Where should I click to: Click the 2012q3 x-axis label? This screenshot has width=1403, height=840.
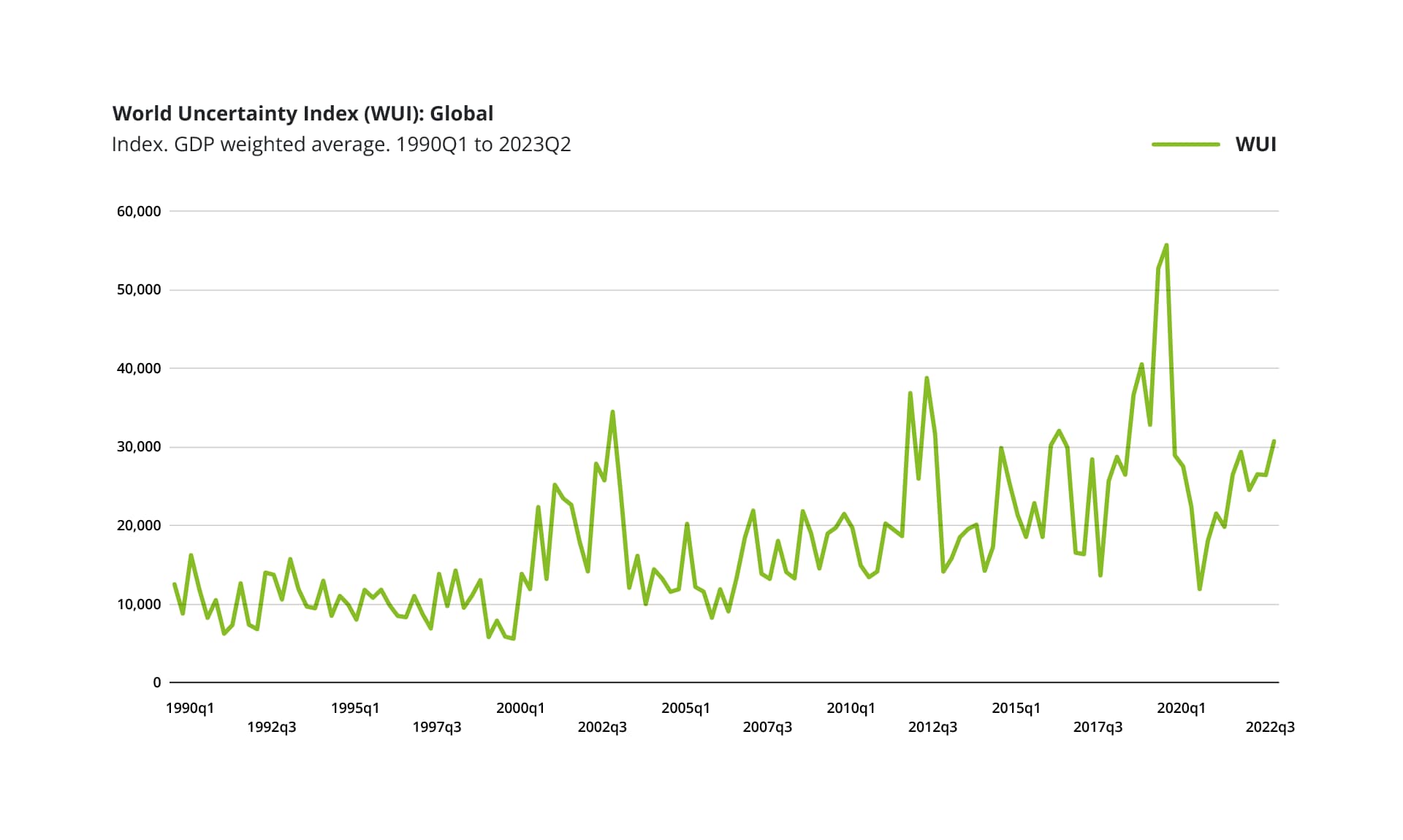point(932,728)
